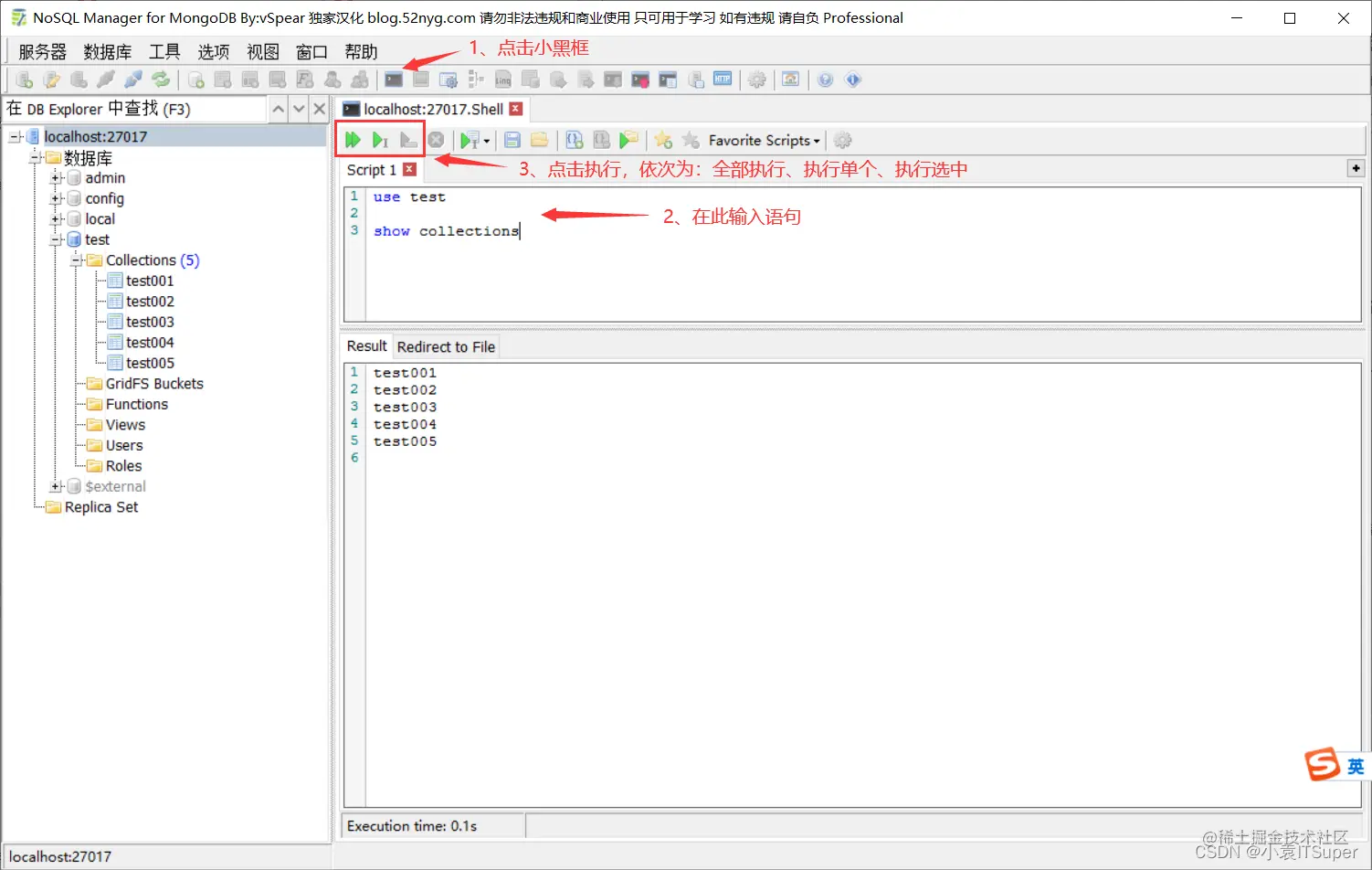
Task: Select the test003 collection
Action: point(150,322)
